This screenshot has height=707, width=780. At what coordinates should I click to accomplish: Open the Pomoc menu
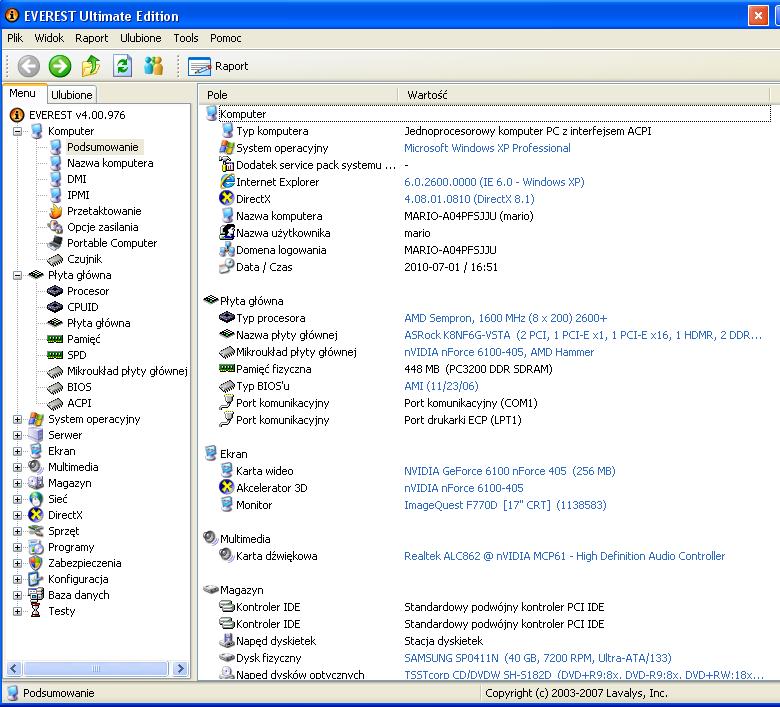(x=226, y=38)
